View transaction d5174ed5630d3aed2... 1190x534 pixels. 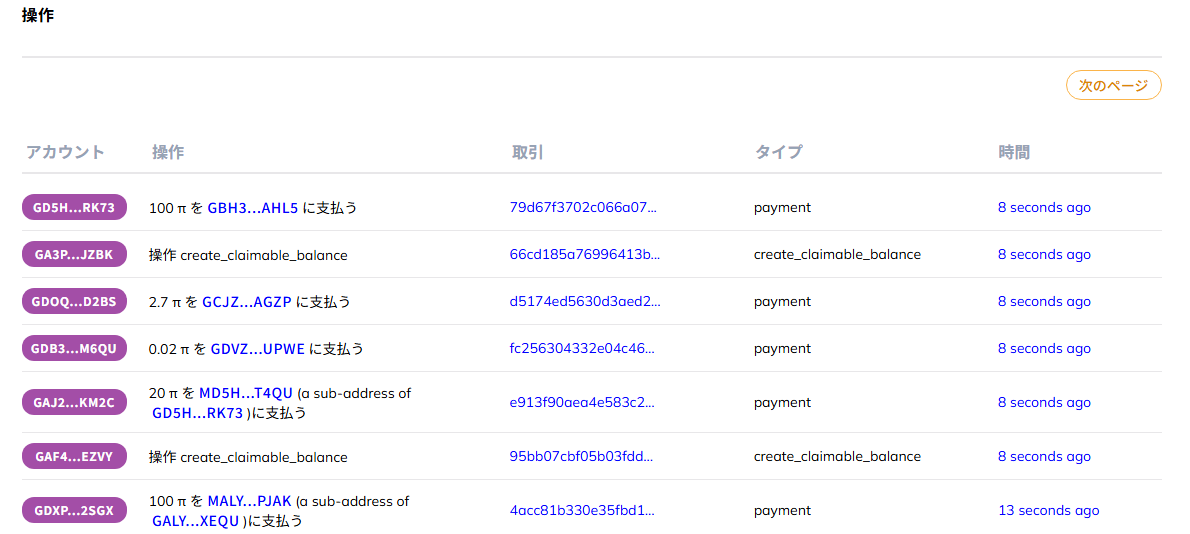click(x=584, y=302)
